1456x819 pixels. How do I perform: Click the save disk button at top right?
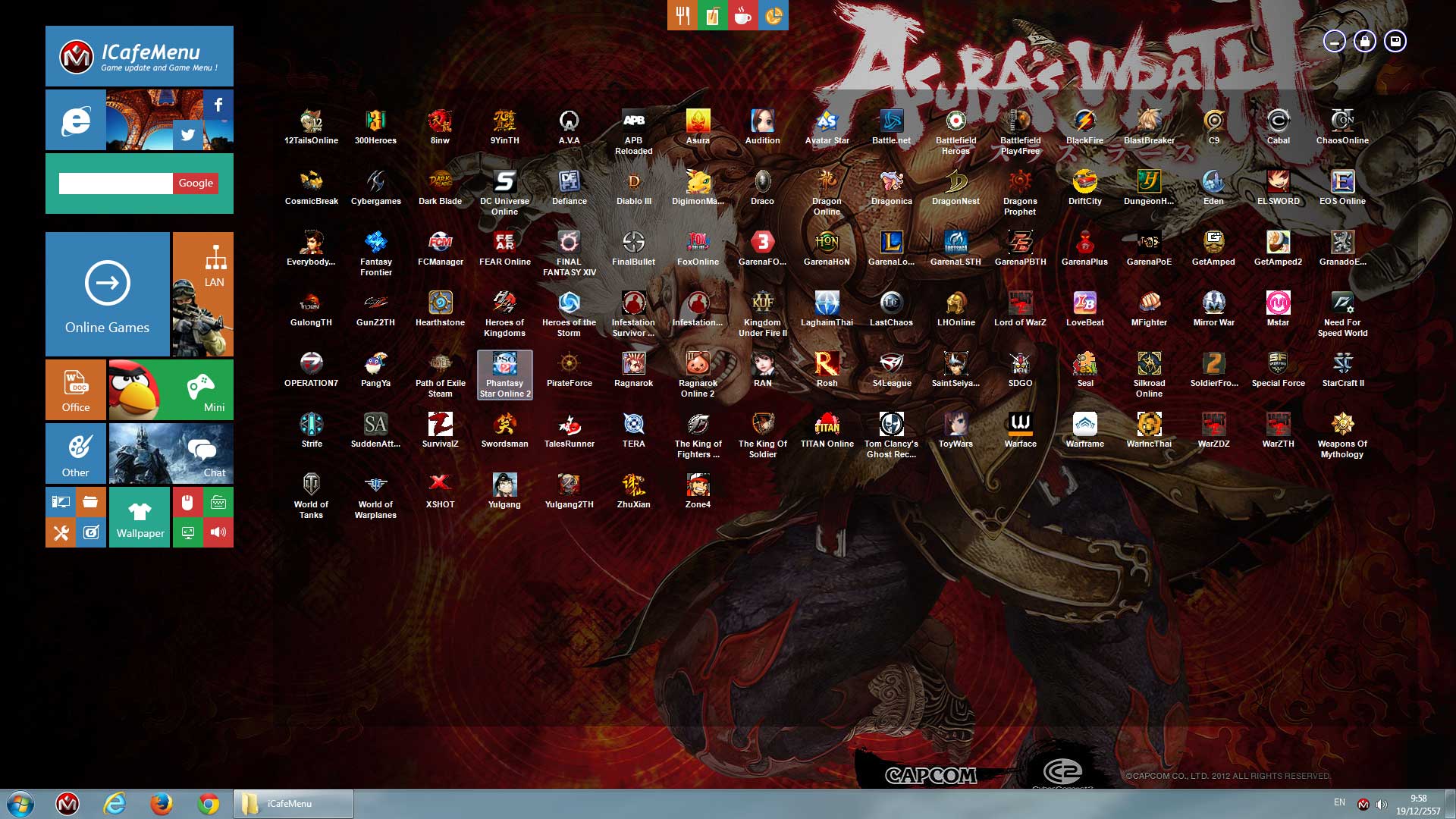(x=1395, y=41)
